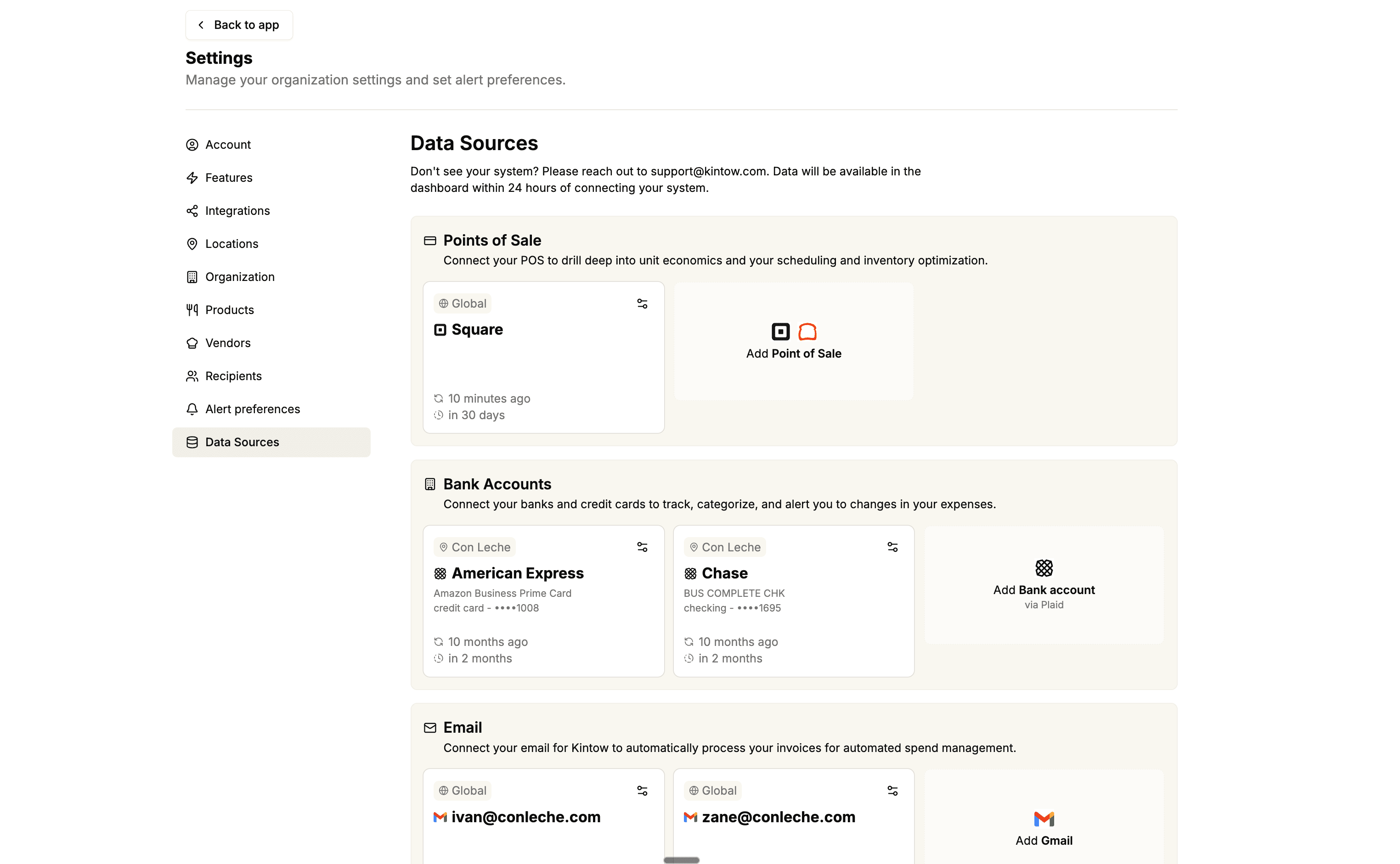1400x864 pixels.
Task: Open Alert preferences in sidebar
Action: 252,409
